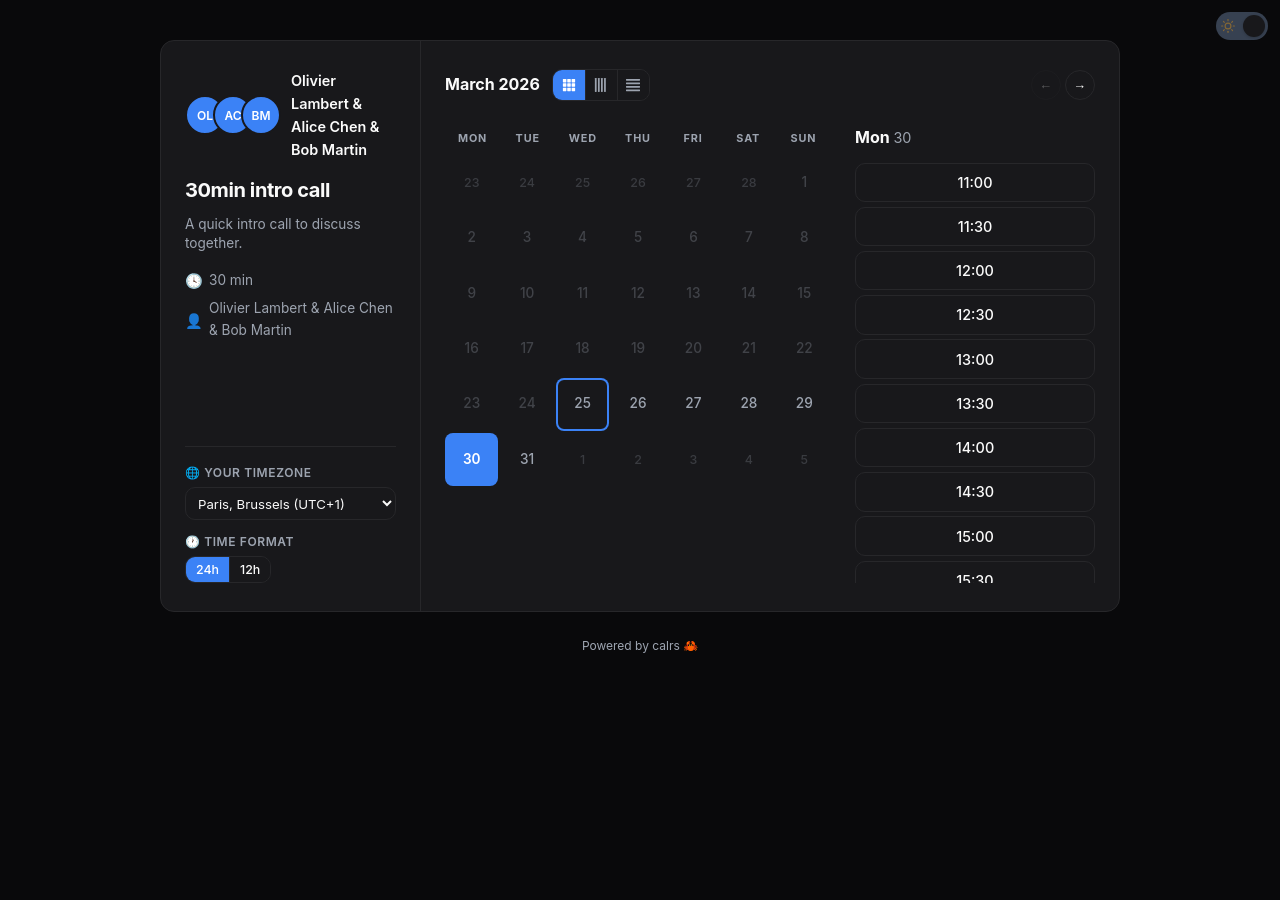Click the forward arrow to next month
Viewport: 1280px width, 900px height.
click(1079, 85)
